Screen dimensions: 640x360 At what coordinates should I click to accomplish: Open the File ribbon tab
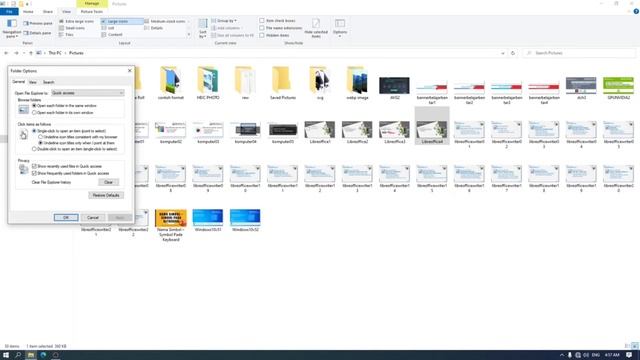(9, 11)
